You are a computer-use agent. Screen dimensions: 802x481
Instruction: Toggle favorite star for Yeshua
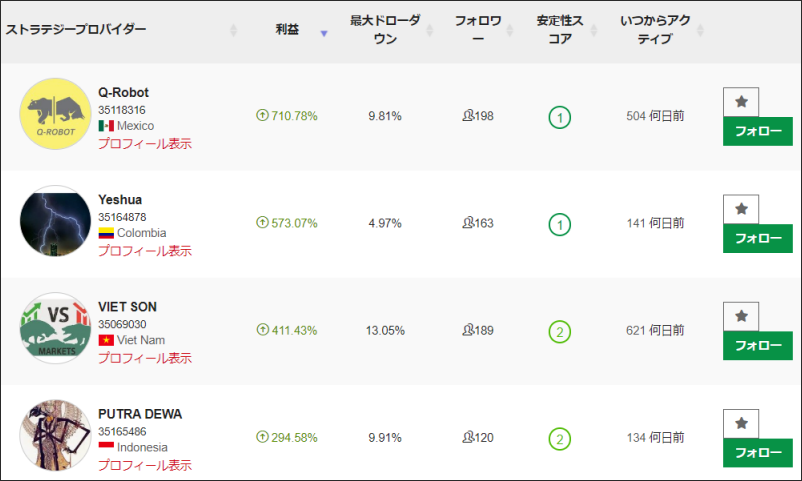[x=740, y=209]
